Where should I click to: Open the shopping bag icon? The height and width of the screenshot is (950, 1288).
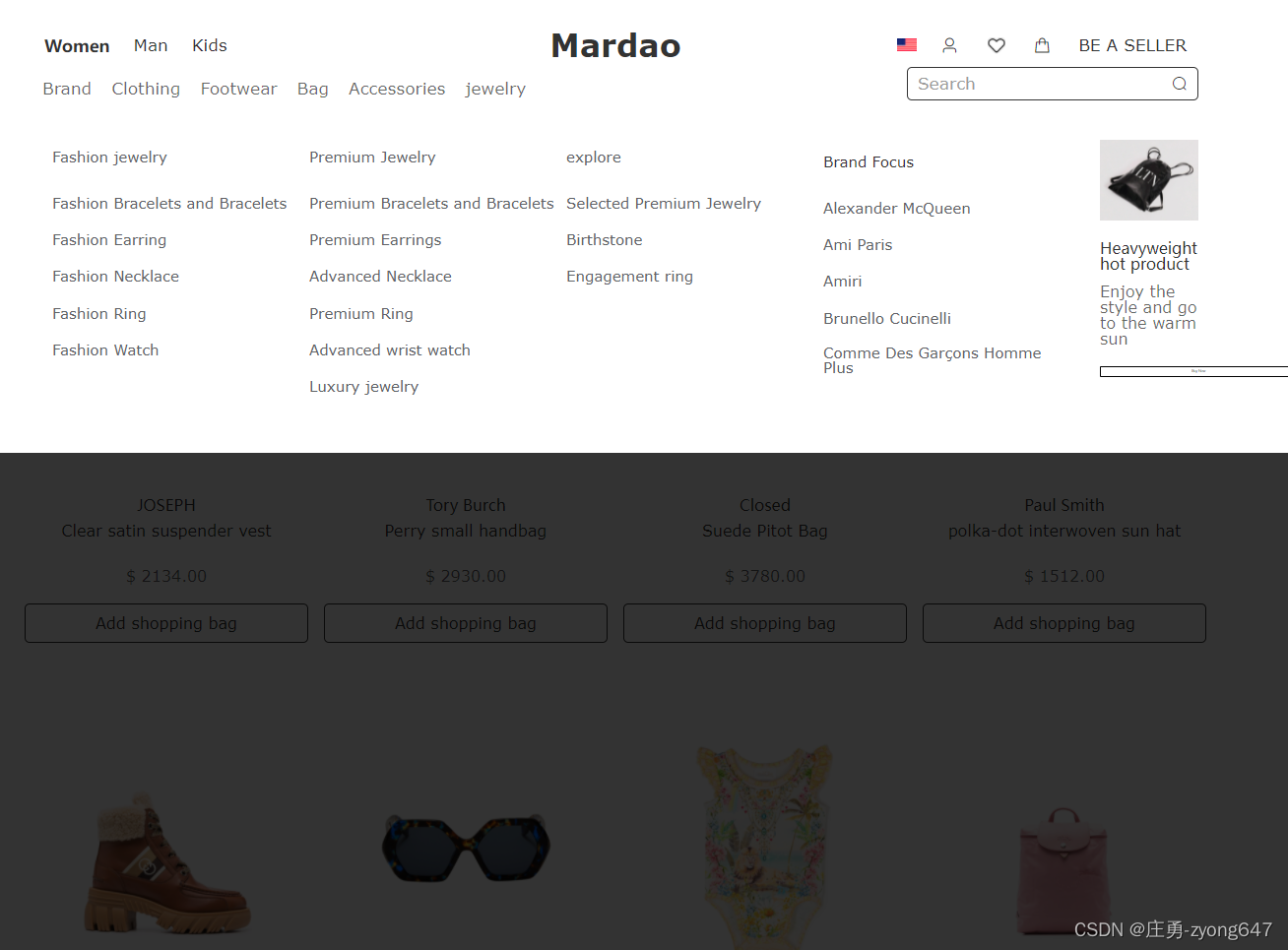click(x=1042, y=45)
